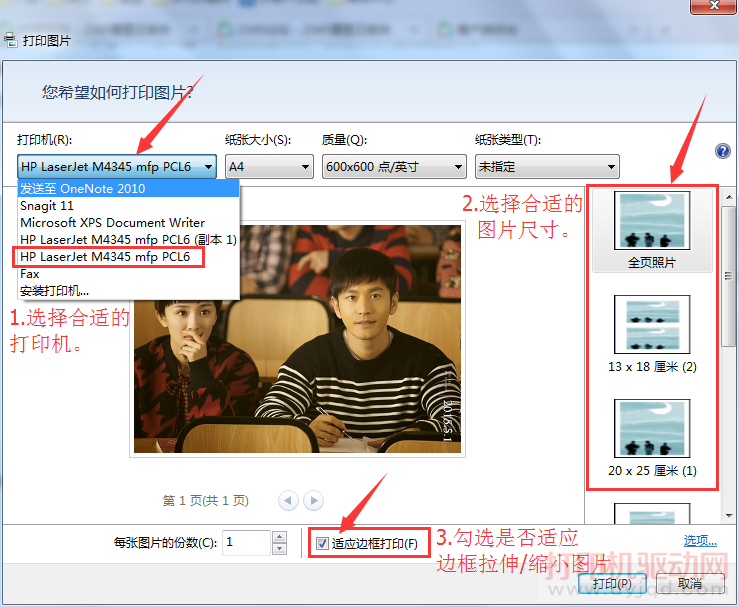Select HP LaserJet M4345 mfp PCL6 (副本 1)
Image resolution: width=739 pixels, height=607 pixels.
tap(129, 240)
